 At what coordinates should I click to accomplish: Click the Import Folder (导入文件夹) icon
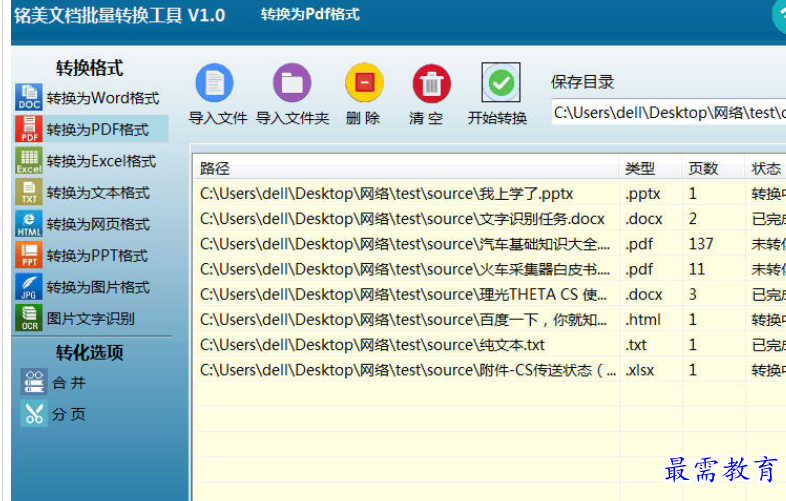tap(292, 83)
